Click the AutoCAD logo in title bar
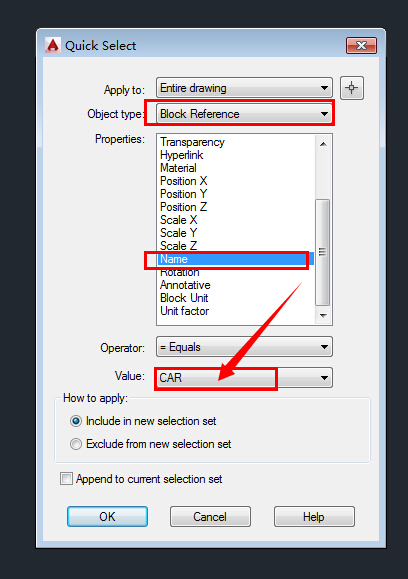This screenshot has height=579, width=408. point(53,45)
